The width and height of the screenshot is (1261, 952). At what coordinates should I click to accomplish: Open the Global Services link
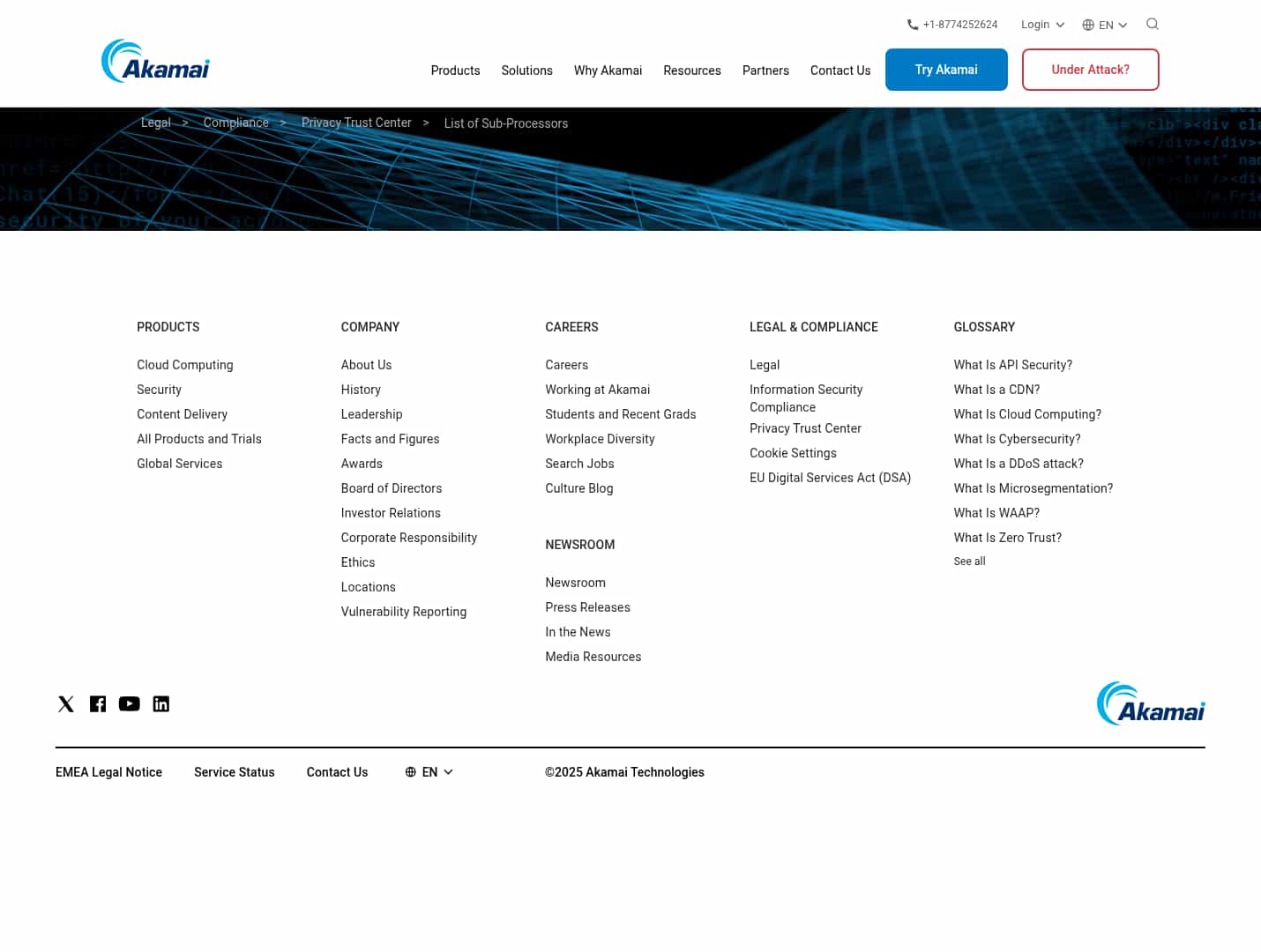(180, 464)
